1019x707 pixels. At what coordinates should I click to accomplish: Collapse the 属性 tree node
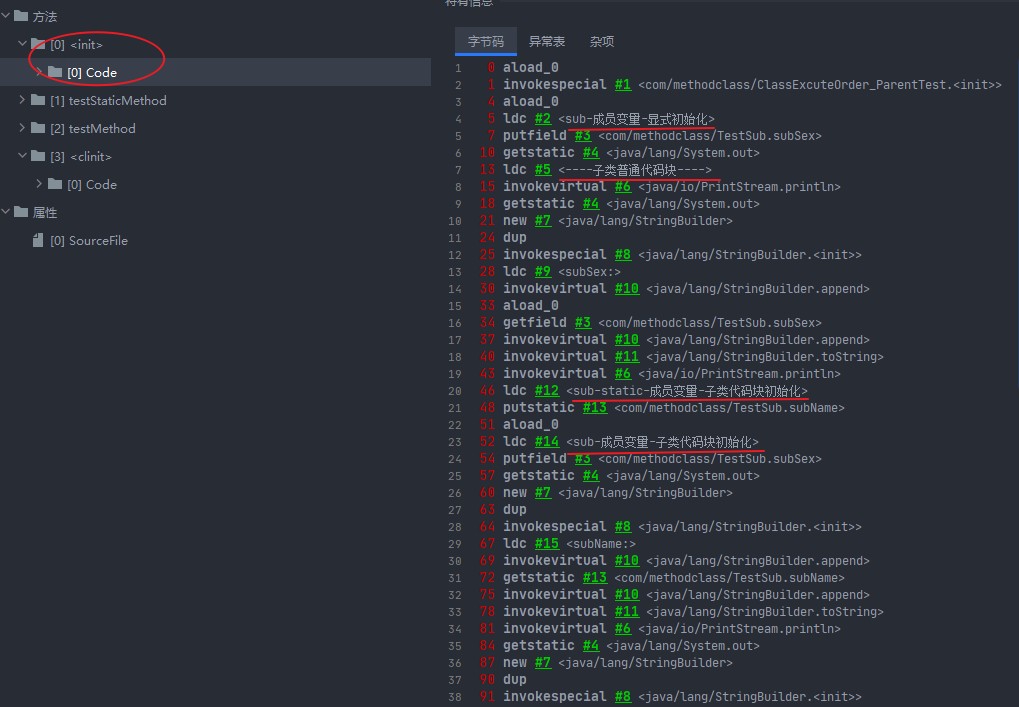click(x=6, y=211)
